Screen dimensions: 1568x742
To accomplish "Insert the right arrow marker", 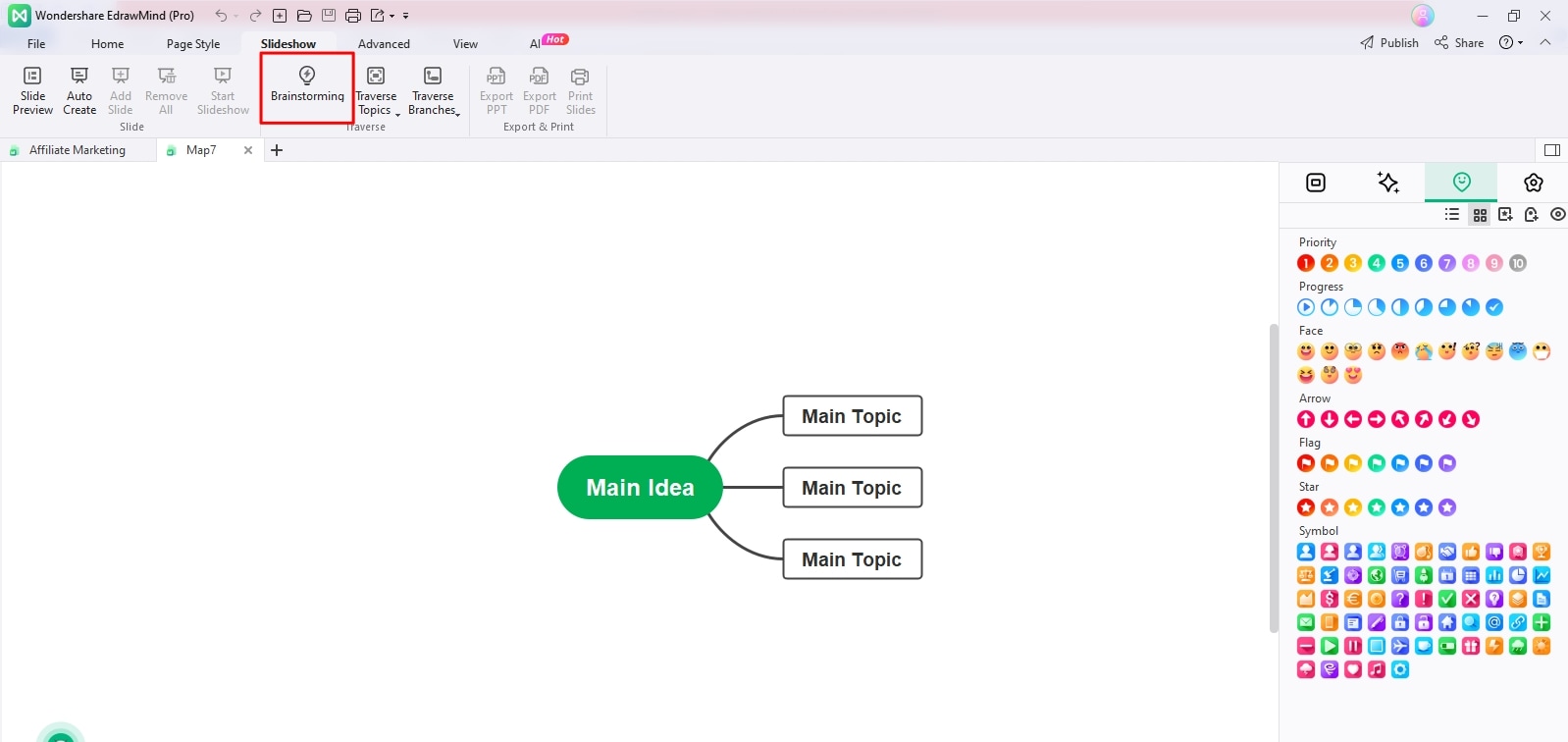I will click(x=1377, y=419).
